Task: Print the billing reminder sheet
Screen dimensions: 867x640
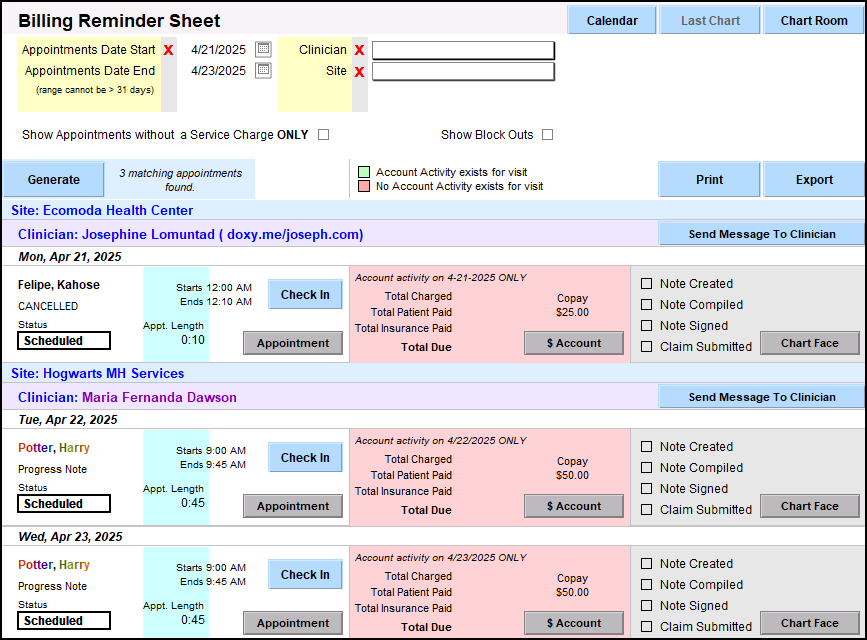Action: click(709, 180)
